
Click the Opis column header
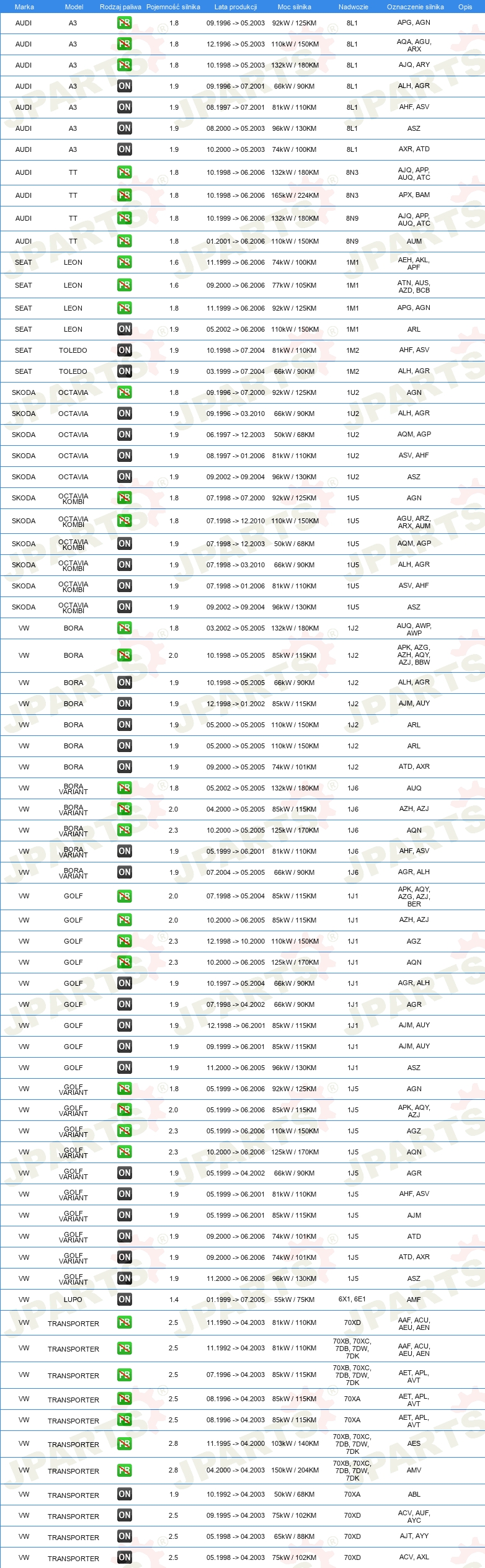coord(465,7)
